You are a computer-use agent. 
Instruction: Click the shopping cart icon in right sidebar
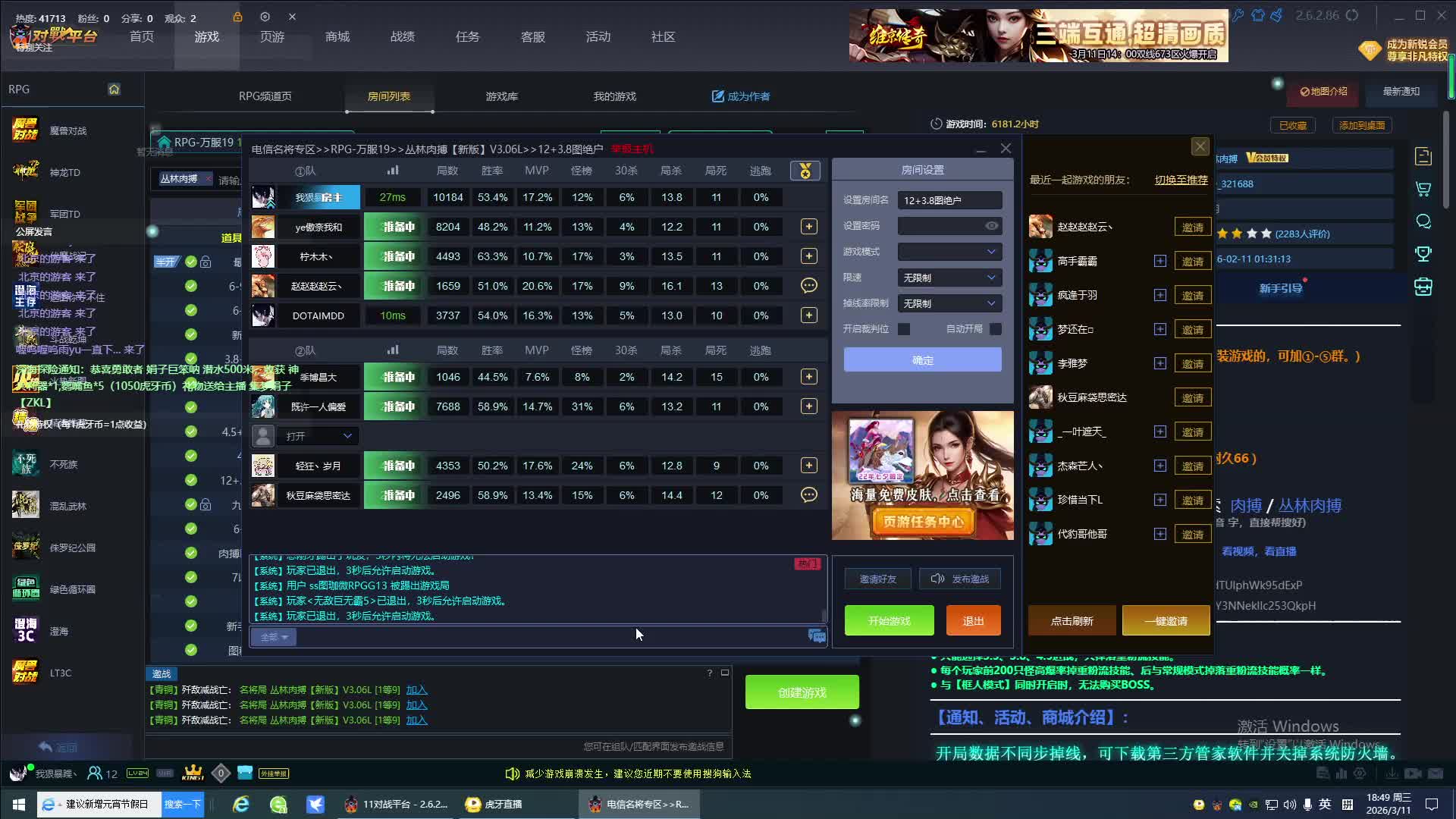(x=1423, y=189)
